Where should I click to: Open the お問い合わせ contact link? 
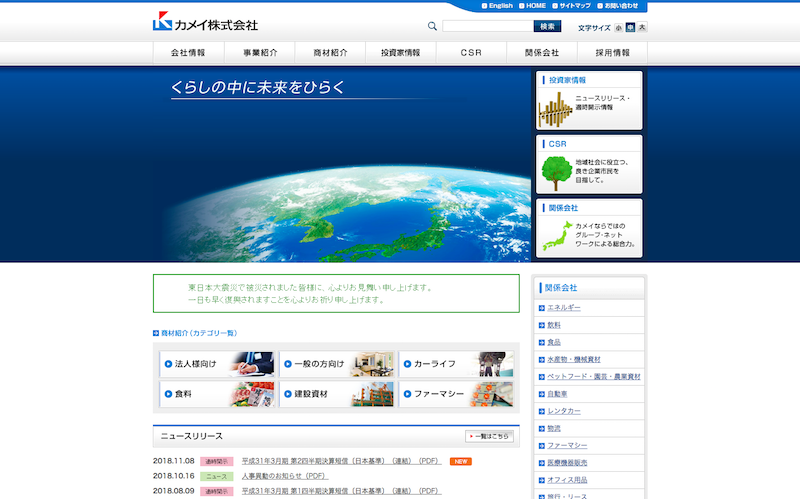coord(618,6)
